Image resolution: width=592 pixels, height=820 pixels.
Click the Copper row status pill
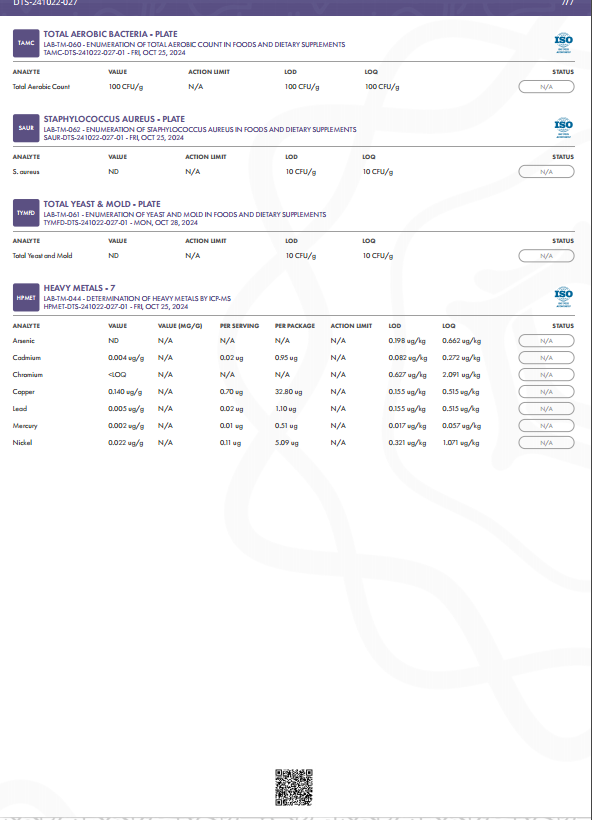point(546,392)
